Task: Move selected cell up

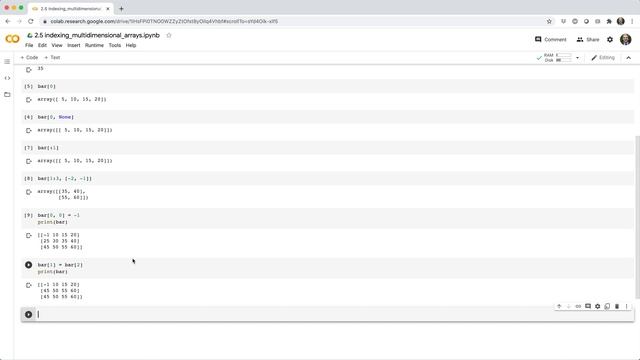Action: click(559, 306)
